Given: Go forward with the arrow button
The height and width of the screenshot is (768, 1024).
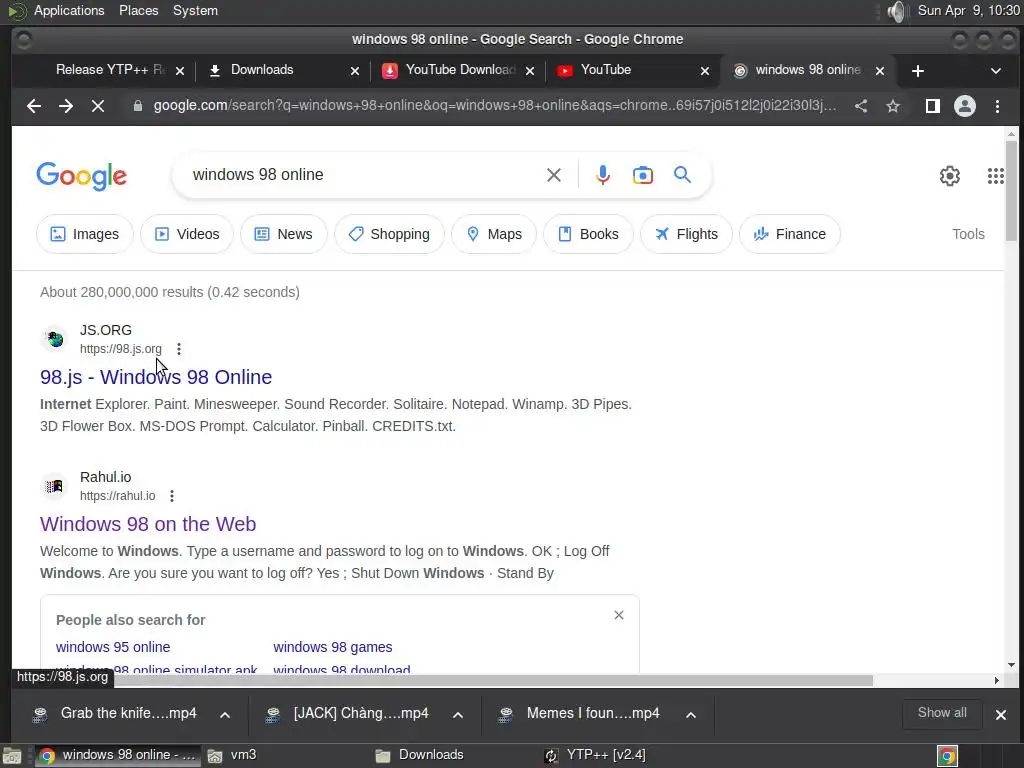Looking at the screenshot, I should (x=66, y=106).
